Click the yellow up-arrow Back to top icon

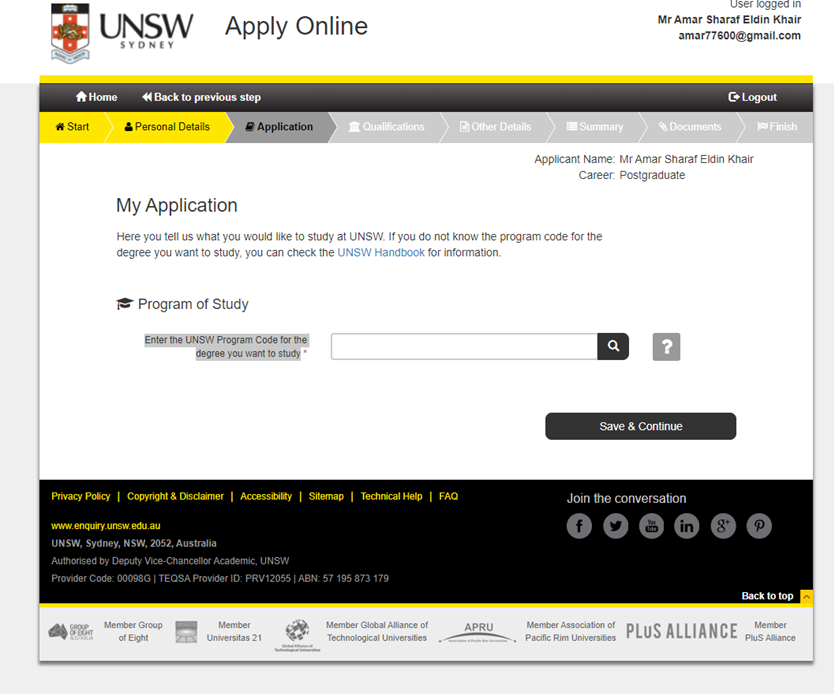click(806, 597)
